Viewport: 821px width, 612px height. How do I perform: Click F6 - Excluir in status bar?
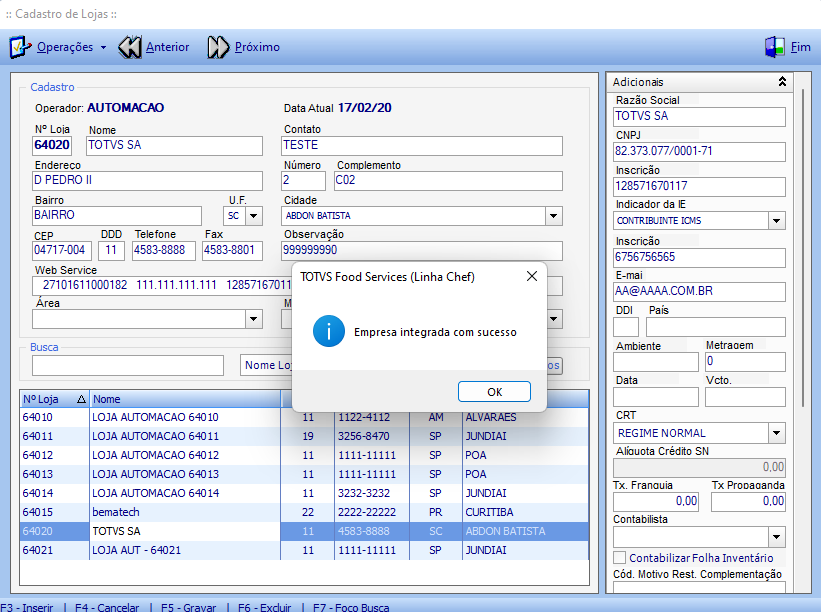click(264, 607)
